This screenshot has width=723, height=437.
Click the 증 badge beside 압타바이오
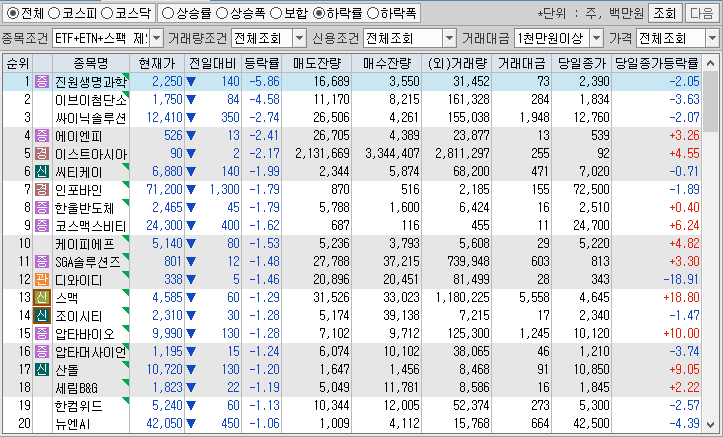point(42,333)
